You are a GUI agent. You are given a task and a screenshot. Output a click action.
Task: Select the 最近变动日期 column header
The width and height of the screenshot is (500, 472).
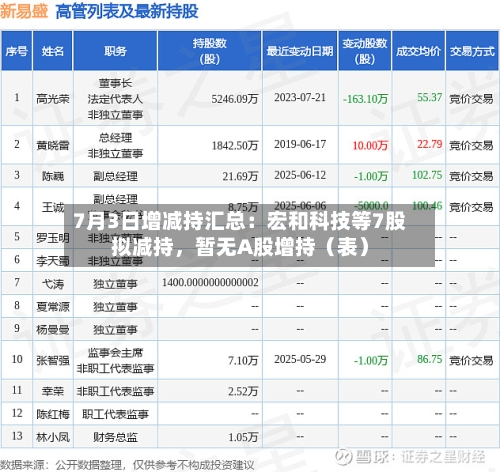tap(300, 51)
